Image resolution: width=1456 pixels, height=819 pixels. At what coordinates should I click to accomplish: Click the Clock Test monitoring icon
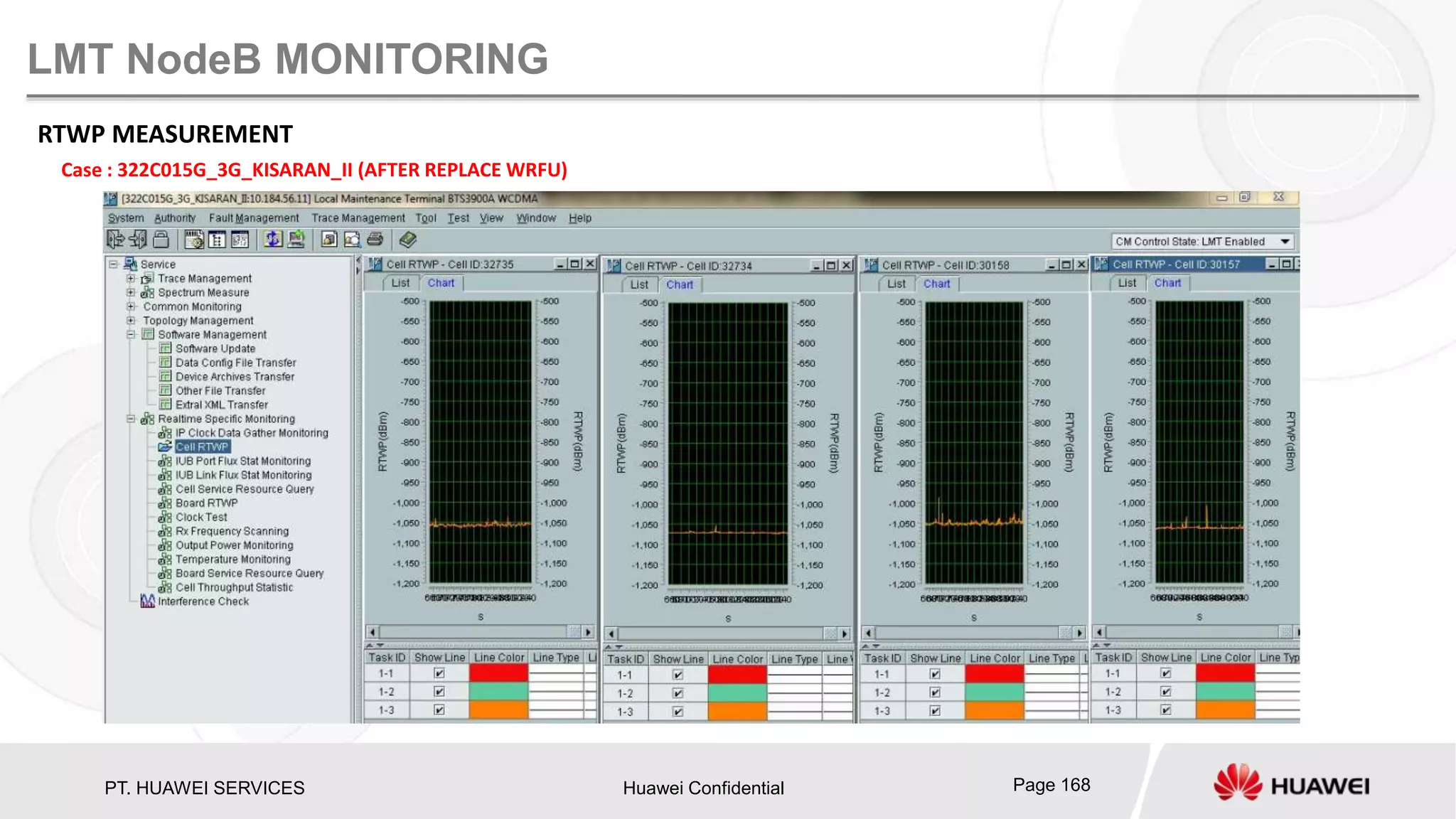tap(165, 518)
